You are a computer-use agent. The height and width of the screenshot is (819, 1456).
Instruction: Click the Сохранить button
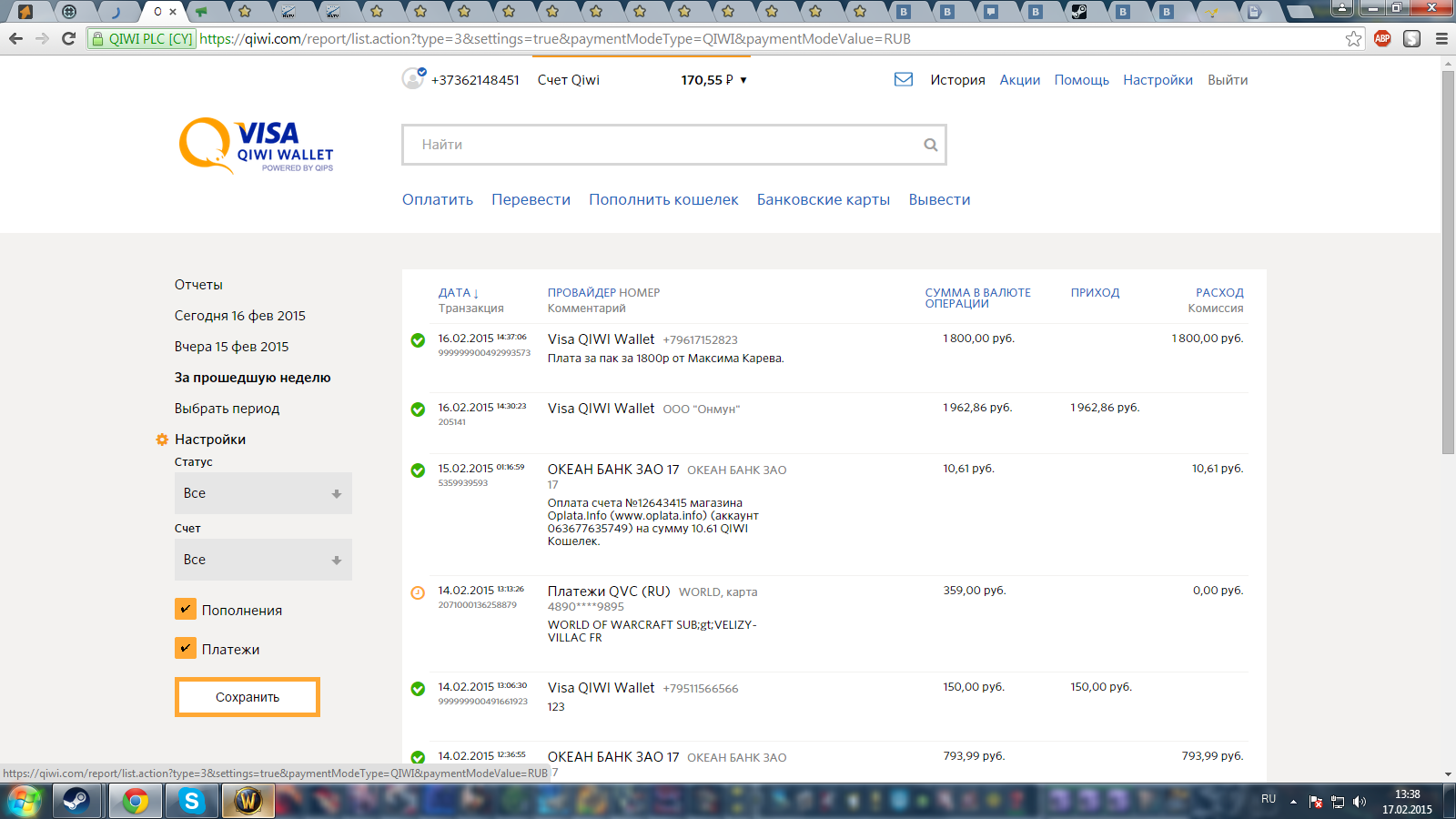(x=247, y=697)
